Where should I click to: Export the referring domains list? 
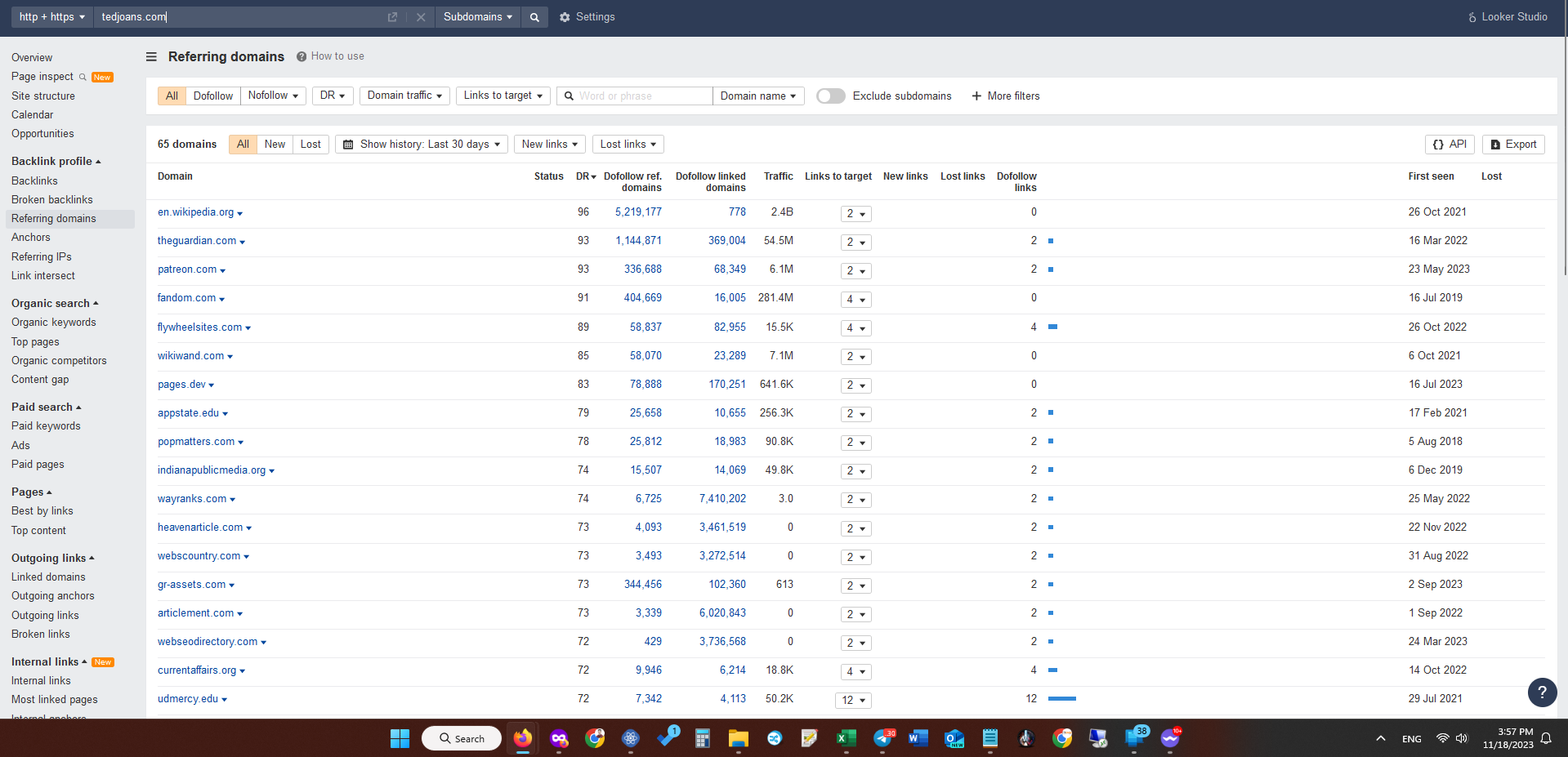1513,145
